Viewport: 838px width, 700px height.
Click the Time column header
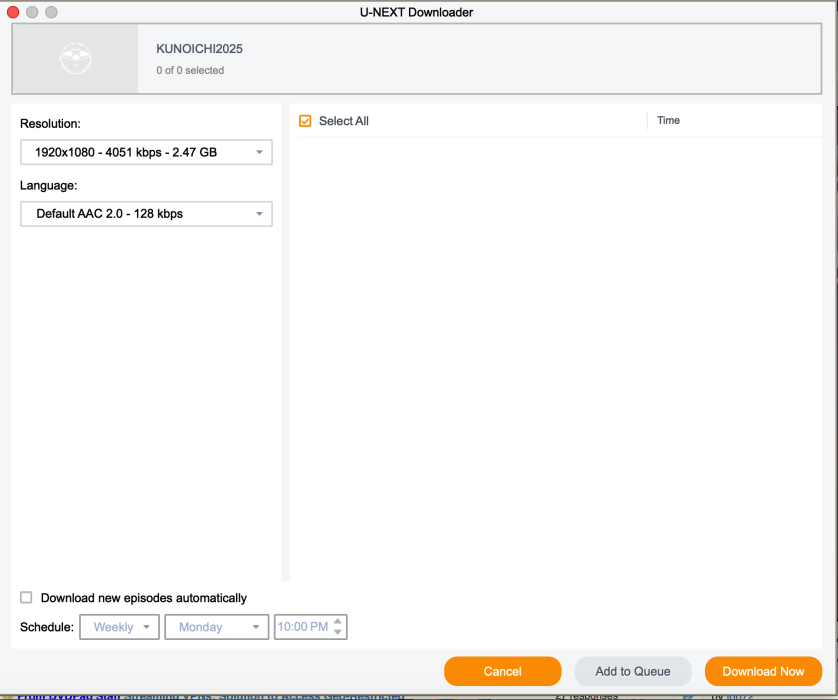[669, 120]
